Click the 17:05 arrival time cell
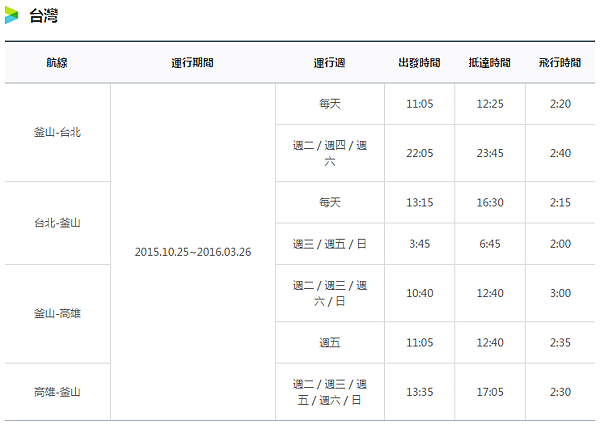This screenshot has height=425, width=600. click(489, 391)
